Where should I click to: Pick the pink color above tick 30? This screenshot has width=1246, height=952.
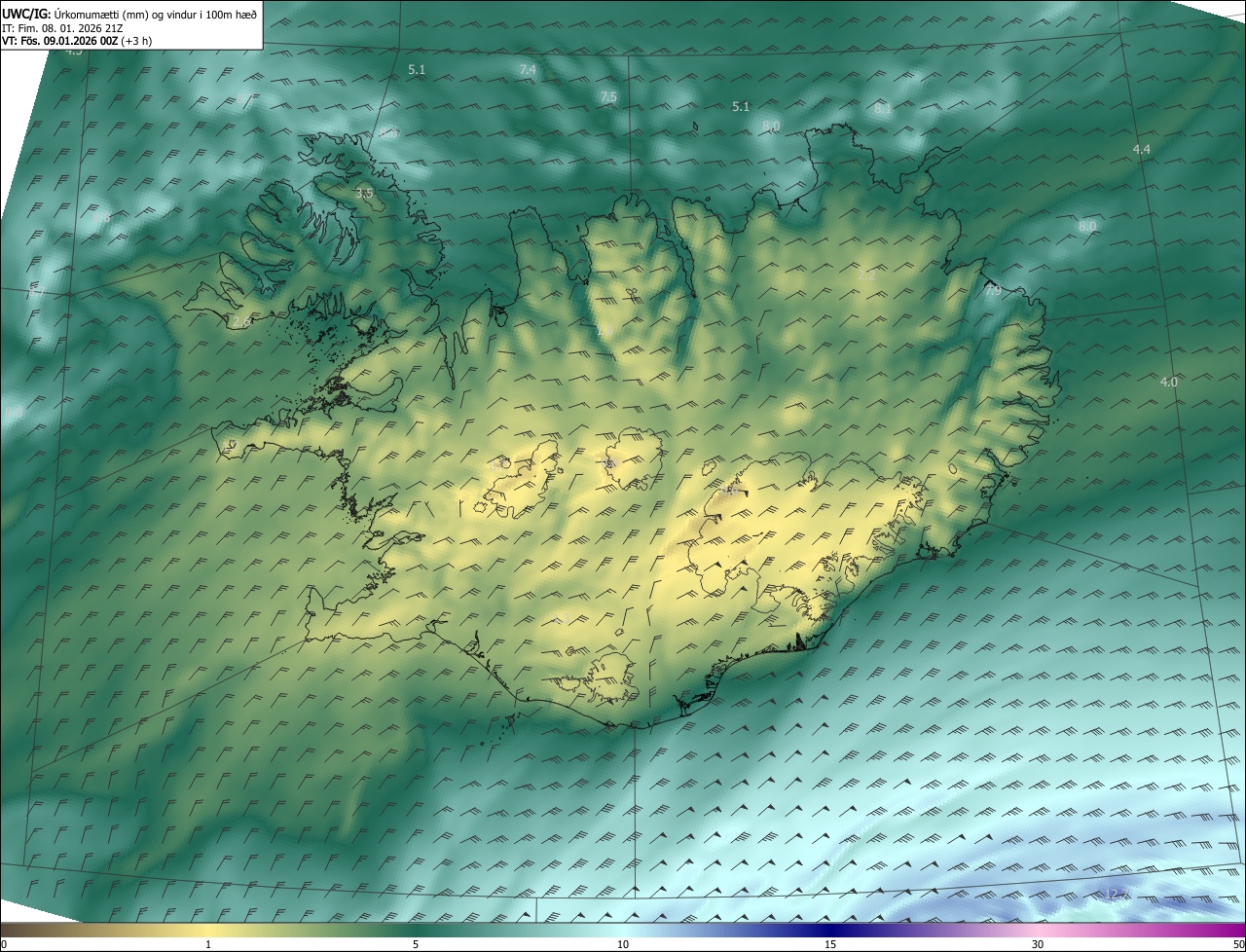[x=1038, y=930]
